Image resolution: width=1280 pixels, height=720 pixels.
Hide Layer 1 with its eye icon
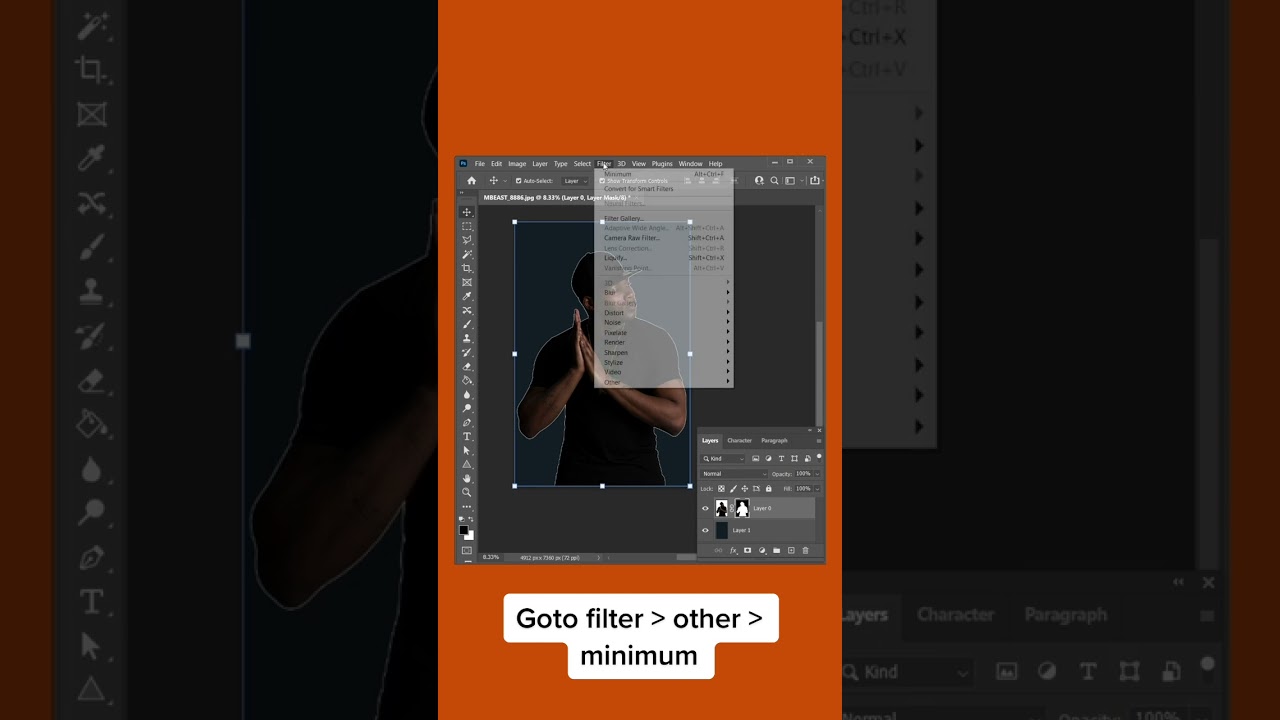705,530
